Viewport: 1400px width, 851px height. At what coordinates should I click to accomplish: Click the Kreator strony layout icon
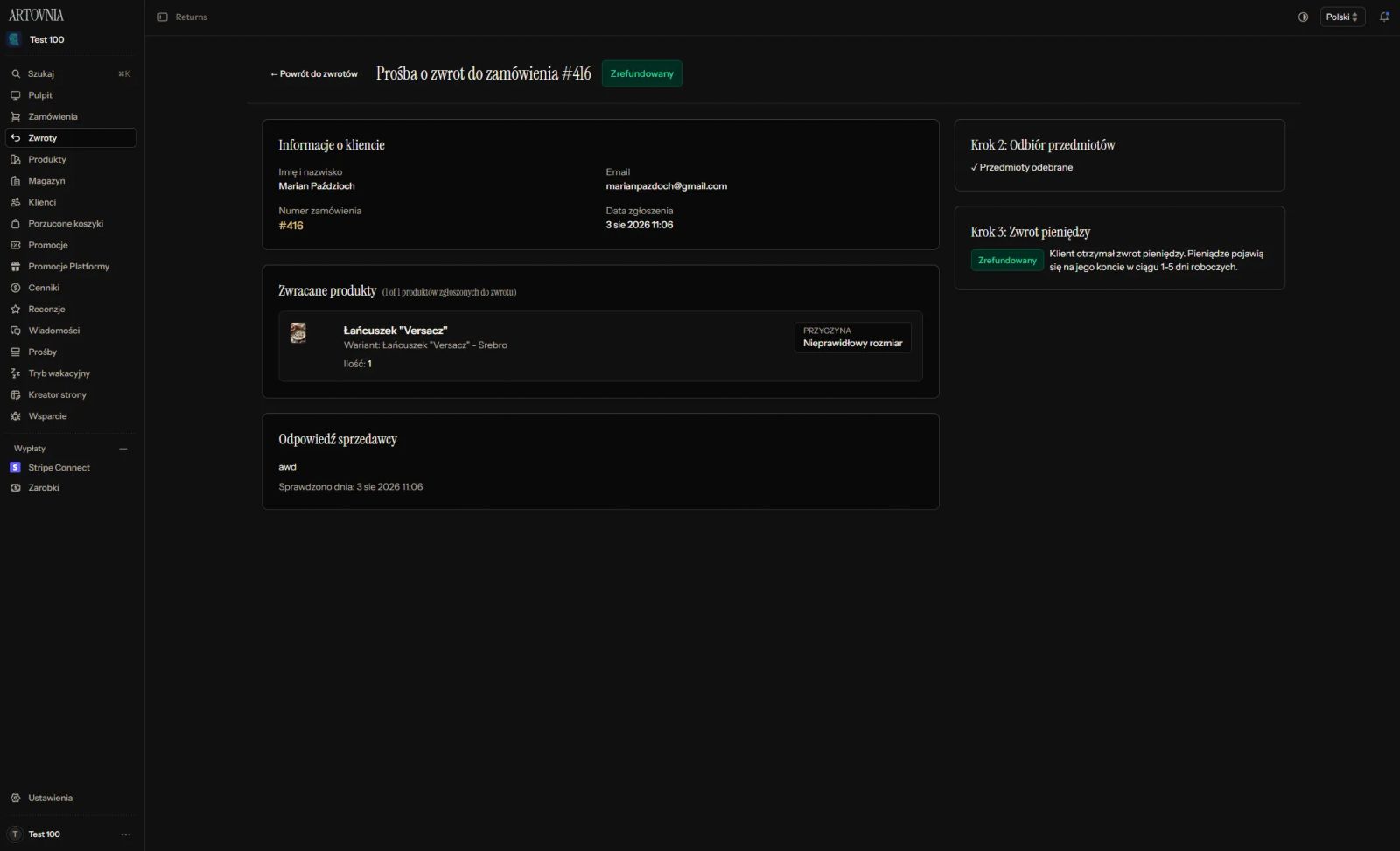(x=15, y=395)
